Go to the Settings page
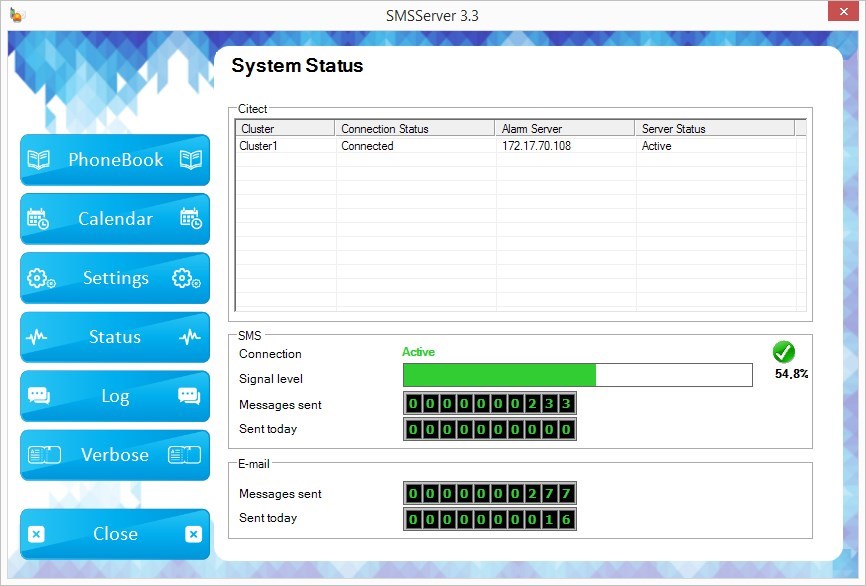The width and height of the screenshot is (866, 586). 115,278
